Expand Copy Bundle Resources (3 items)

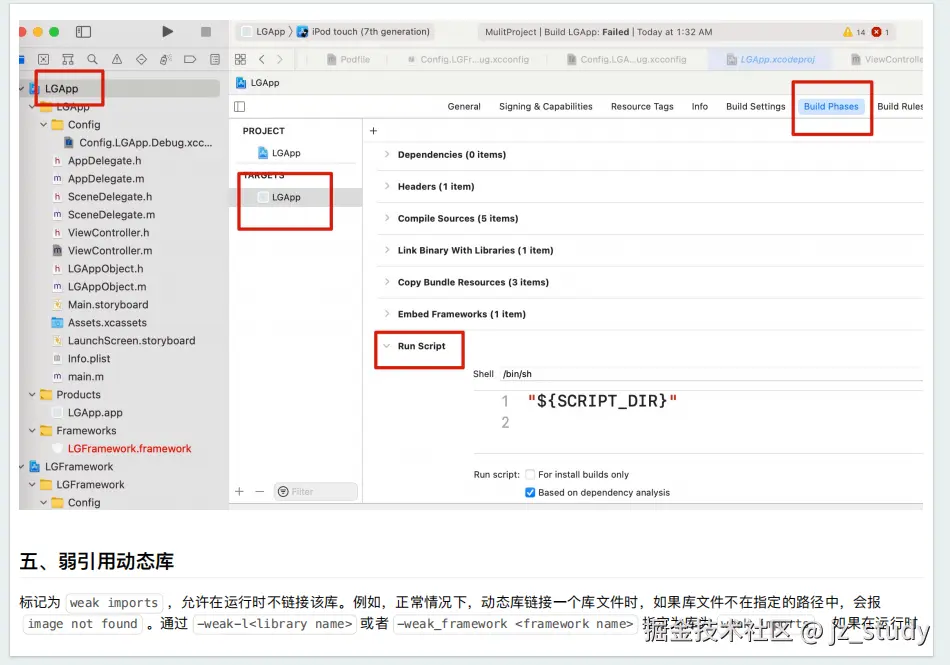tap(387, 282)
